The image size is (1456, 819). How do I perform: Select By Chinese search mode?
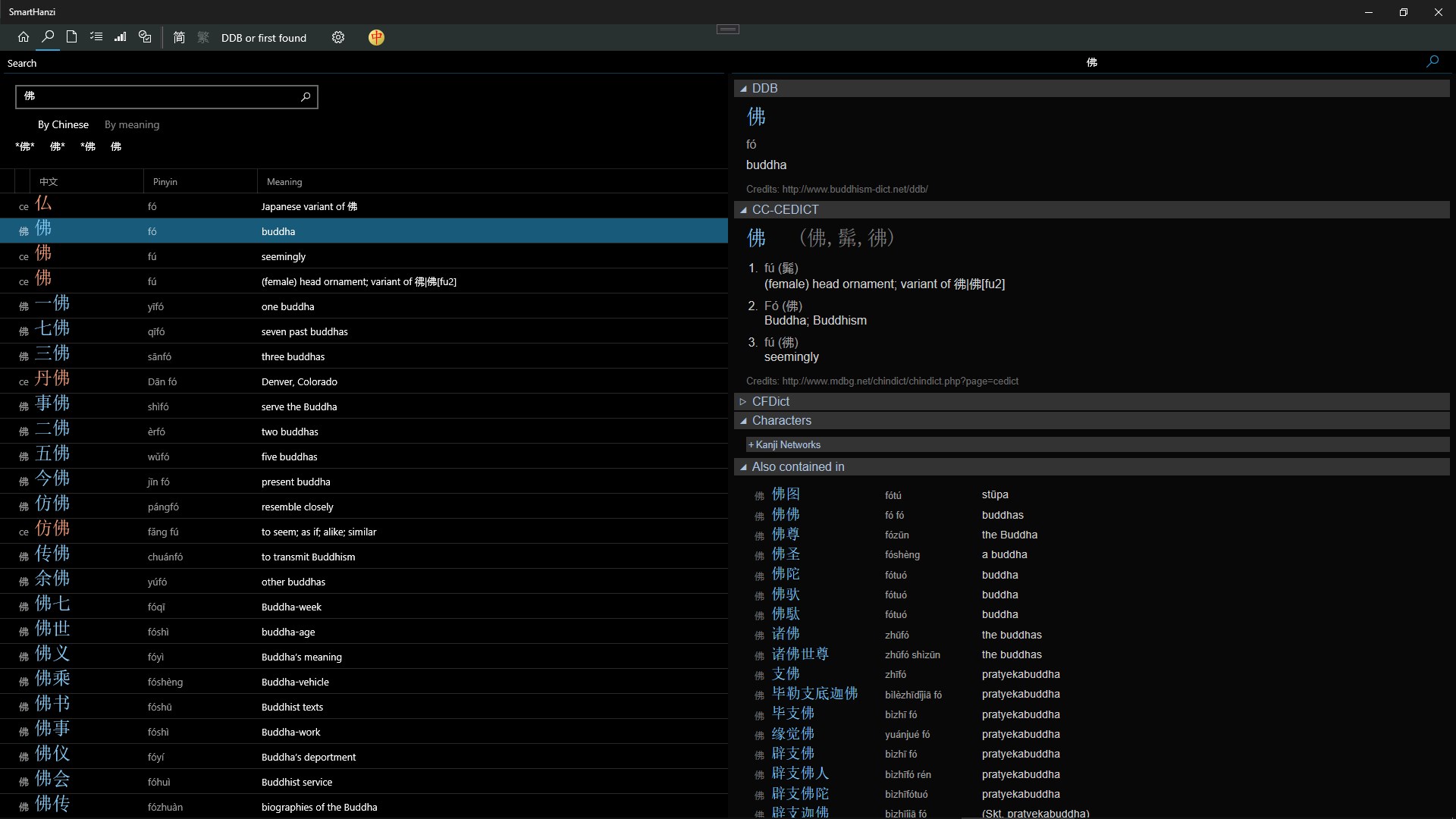pos(63,124)
